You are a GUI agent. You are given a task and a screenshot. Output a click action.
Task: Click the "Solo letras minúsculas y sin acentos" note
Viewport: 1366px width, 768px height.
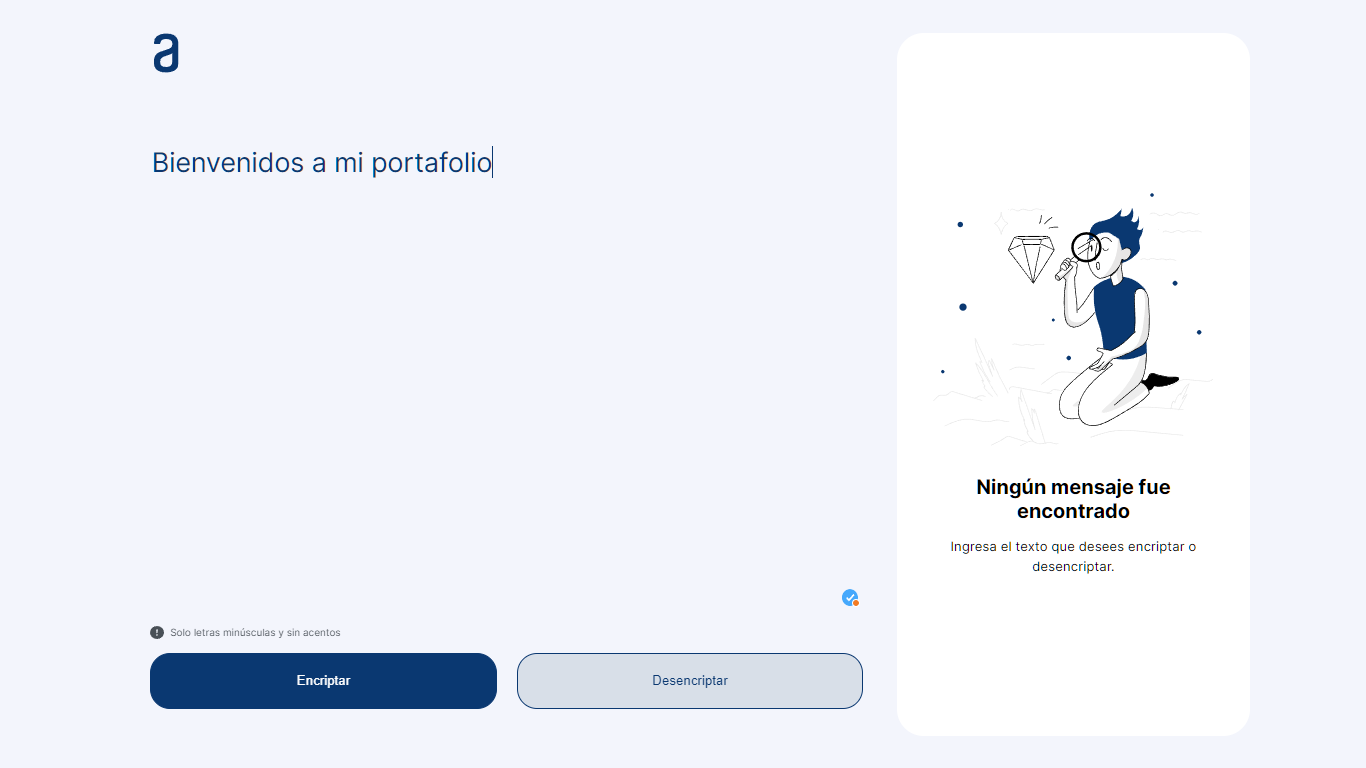pyautogui.click(x=255, y=633)
